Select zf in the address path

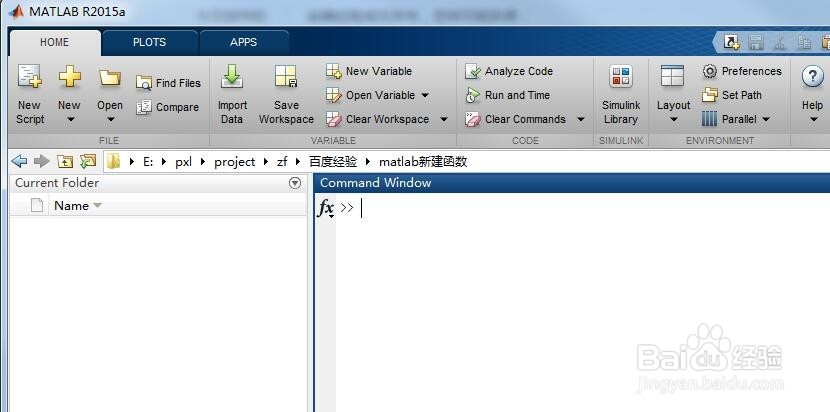coord(282,162)
